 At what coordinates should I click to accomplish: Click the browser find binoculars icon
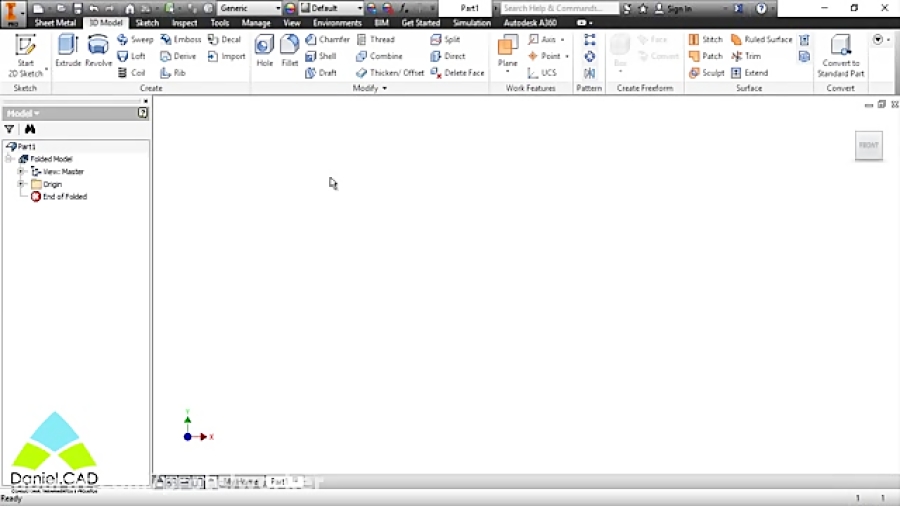(30, 129)
